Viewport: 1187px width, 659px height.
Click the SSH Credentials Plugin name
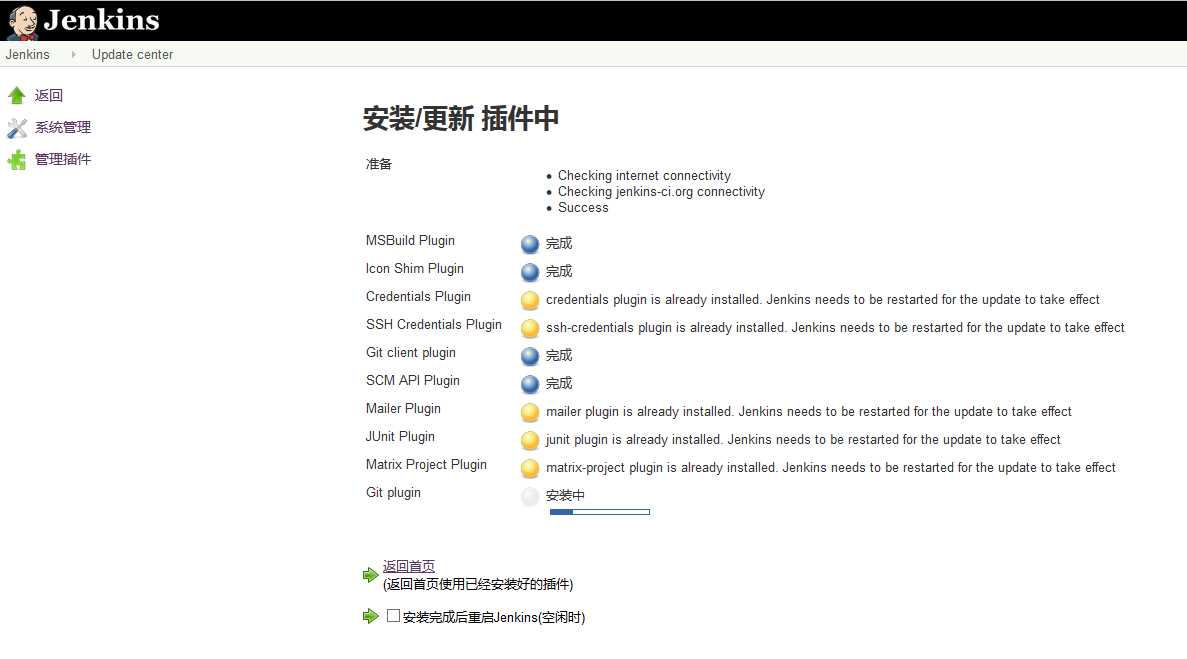[x=434, y=325]
